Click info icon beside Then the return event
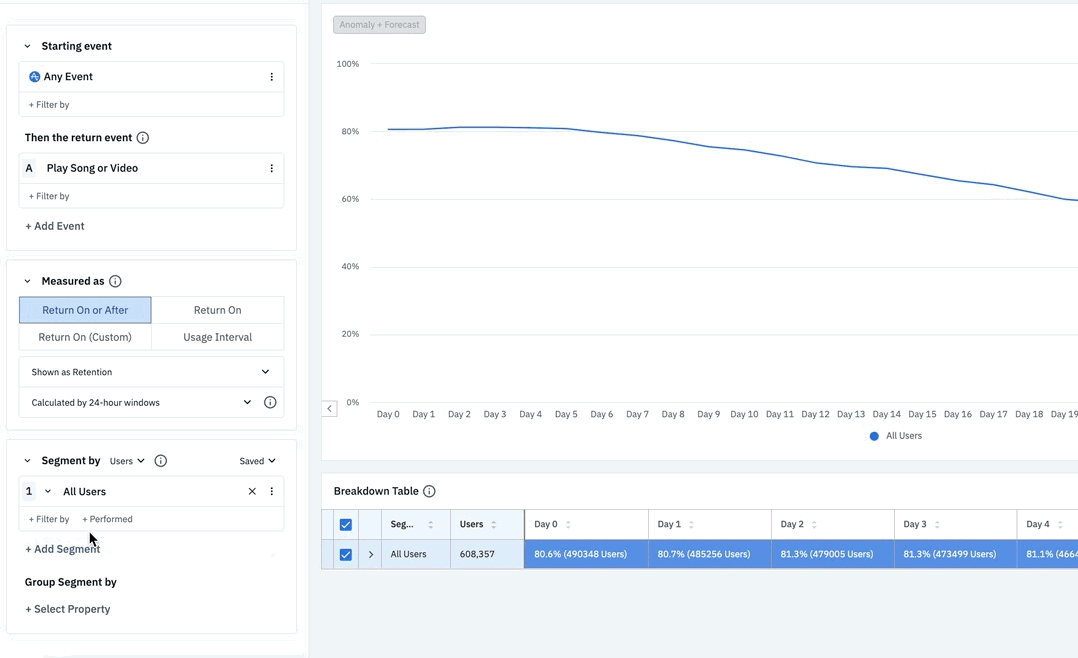Screen dimensions: 1078x658 (x=143, y=138)
